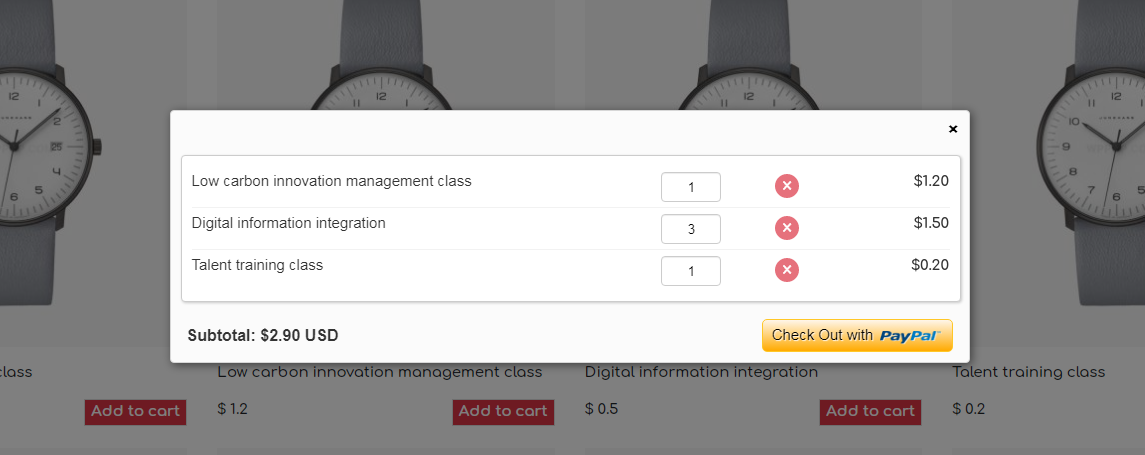Add Low carbon innovation management class to cart
Viewport: 1145px width, 455px height.
pyautogui.click(x=502, y=411)
